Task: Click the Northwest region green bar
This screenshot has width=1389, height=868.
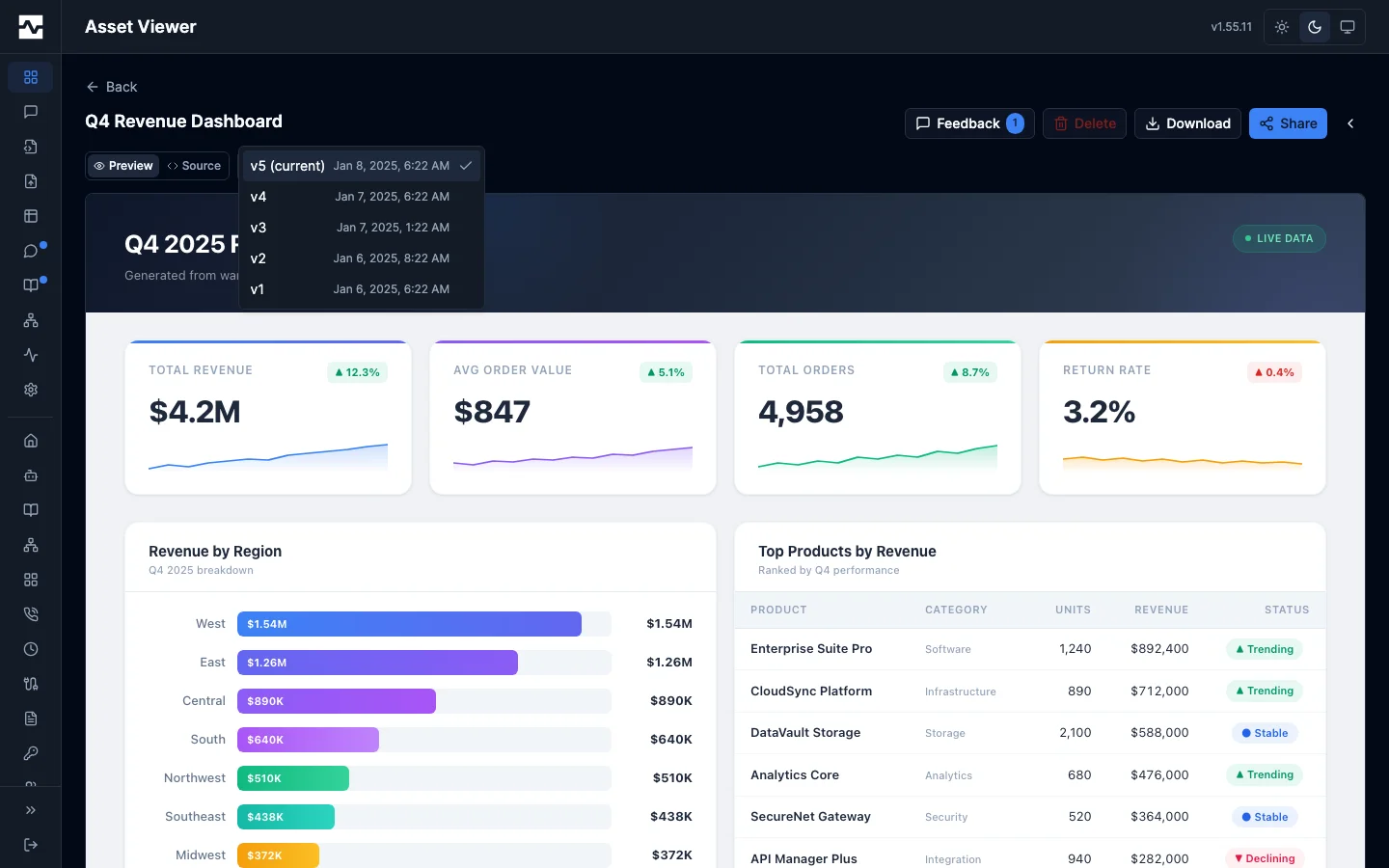Action: [293, 778]
